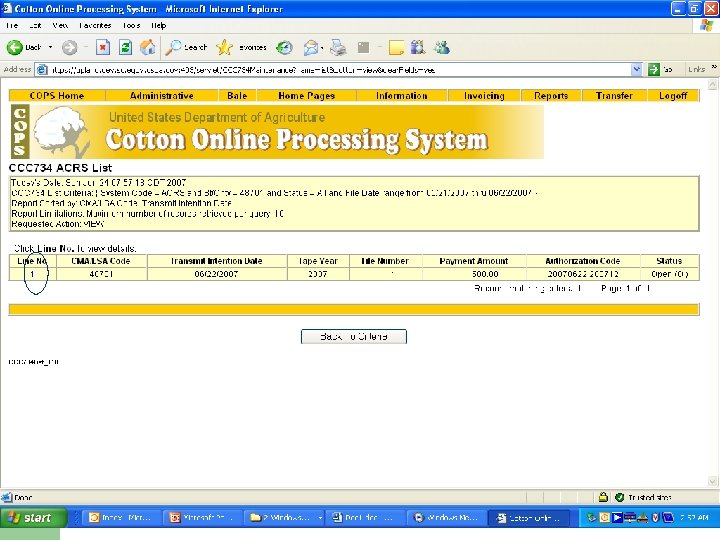This screenshot has width=720, height=540.
Task: Expand the address bar dropdown
Action: [x=636, y=69]
